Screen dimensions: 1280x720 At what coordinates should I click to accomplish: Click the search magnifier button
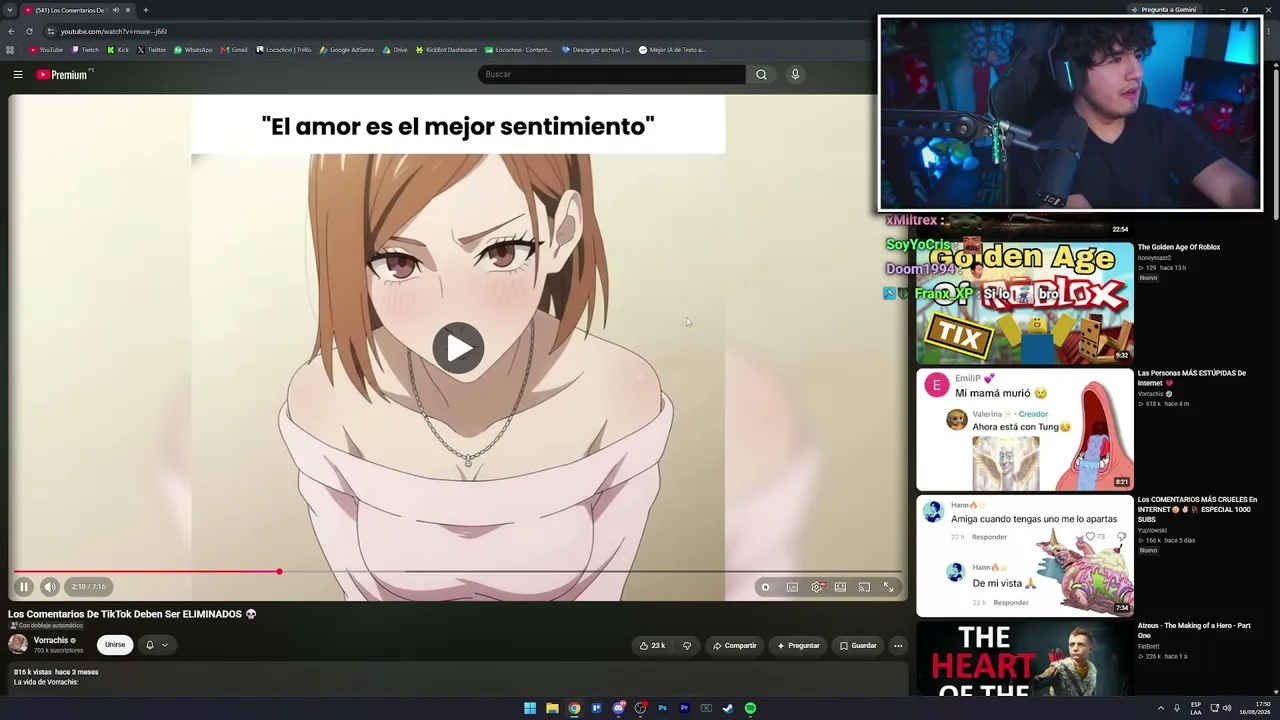pos(761,74)
